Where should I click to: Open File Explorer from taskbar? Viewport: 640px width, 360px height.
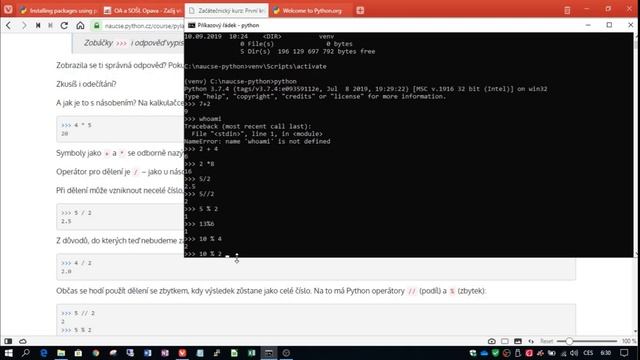click(x=61, y=353)
